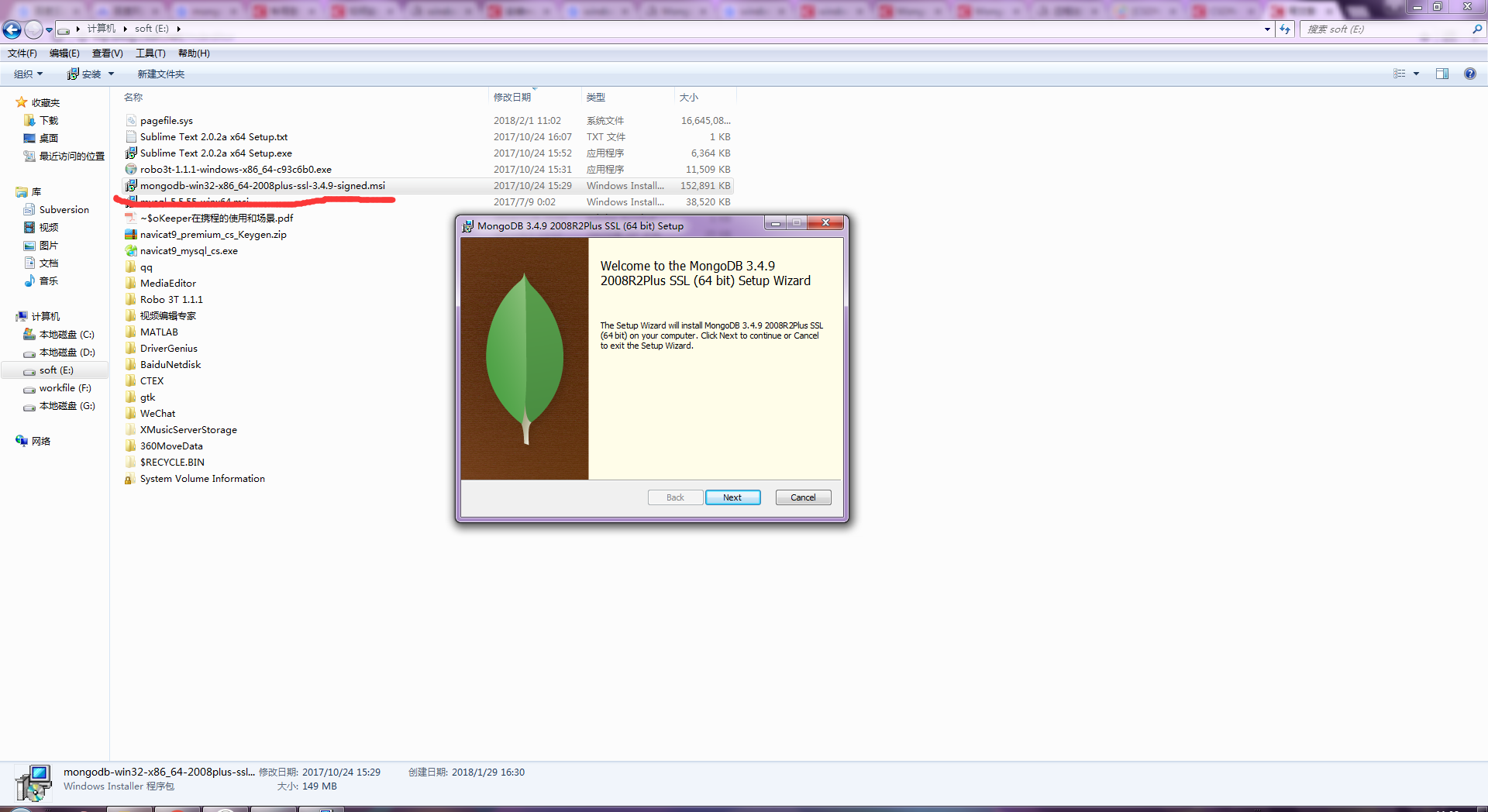
Task: Select the pagefile.sys file icon
Action: (131, 121)
